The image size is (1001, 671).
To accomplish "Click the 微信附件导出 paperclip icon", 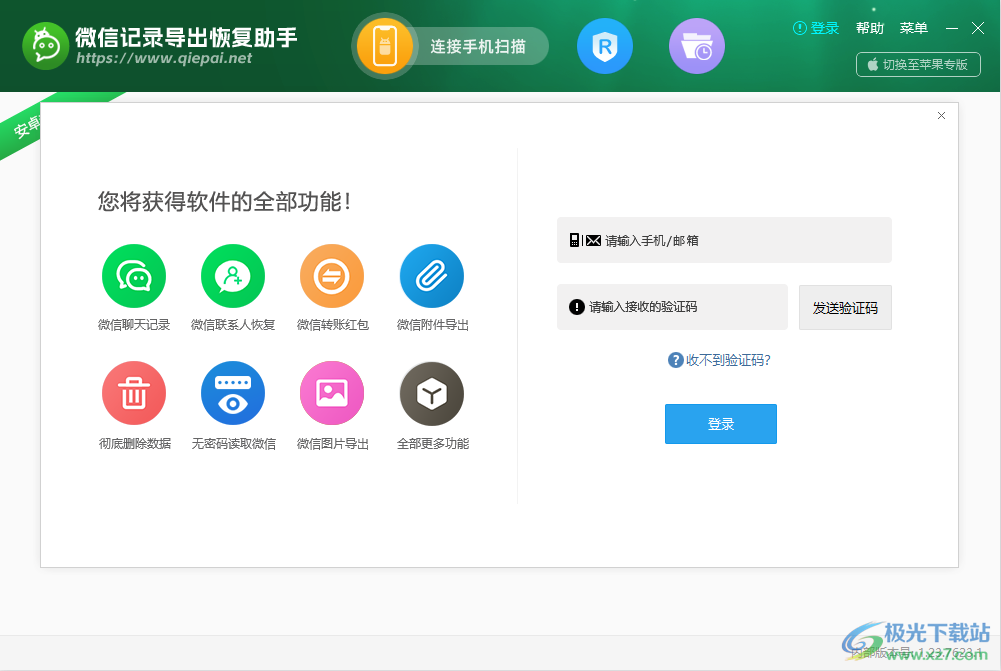I will coord(432,276).
